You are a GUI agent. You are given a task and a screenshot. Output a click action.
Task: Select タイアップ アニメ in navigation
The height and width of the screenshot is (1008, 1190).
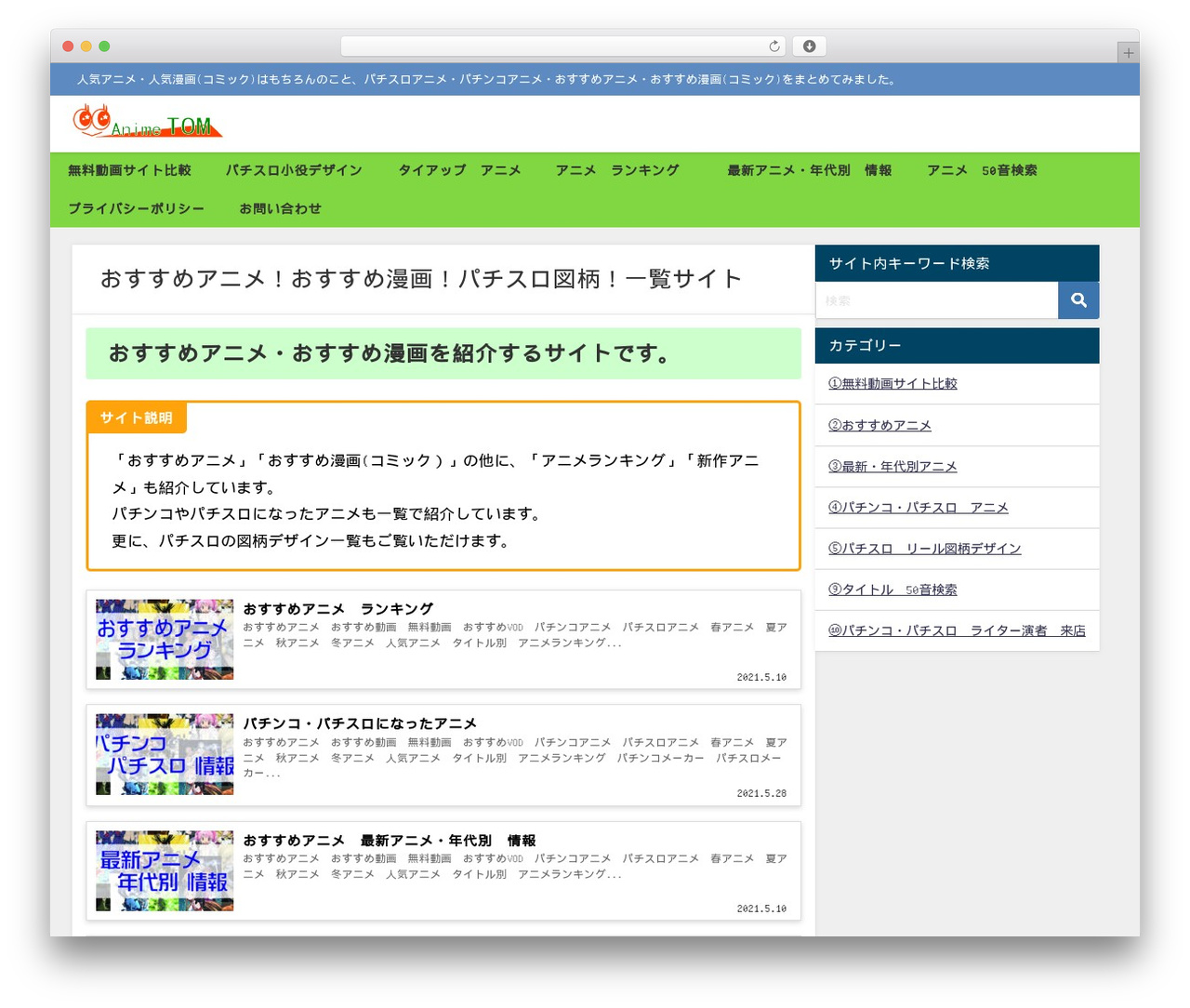459,170
